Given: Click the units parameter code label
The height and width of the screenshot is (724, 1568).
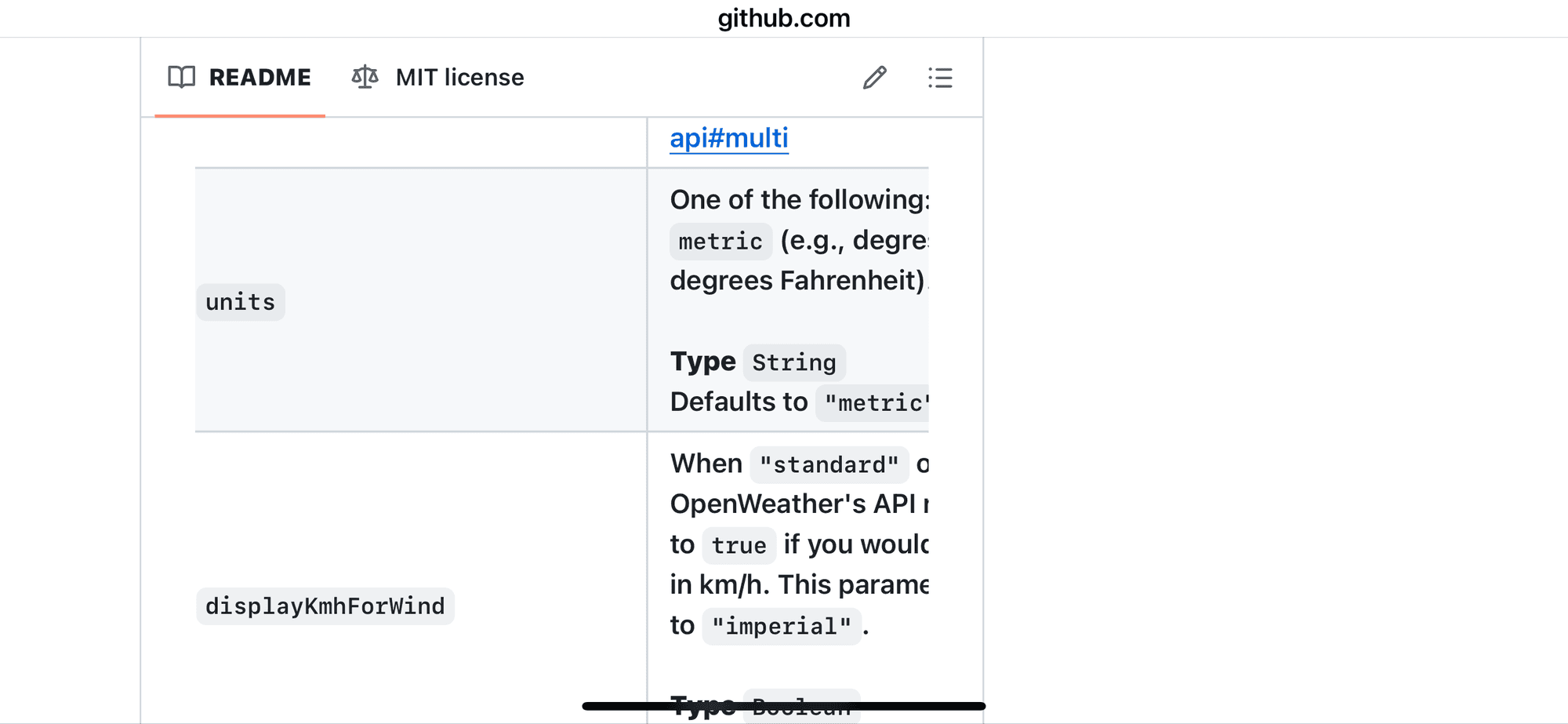Looking at the screenshot, I should pyautogui.click(x=241, y=302).
